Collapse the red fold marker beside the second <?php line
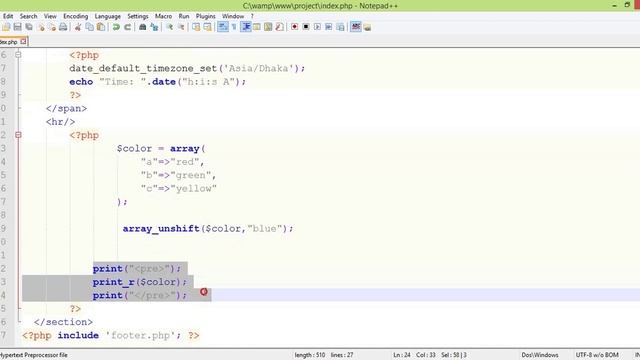640x360 pixels. coord(18,135)
